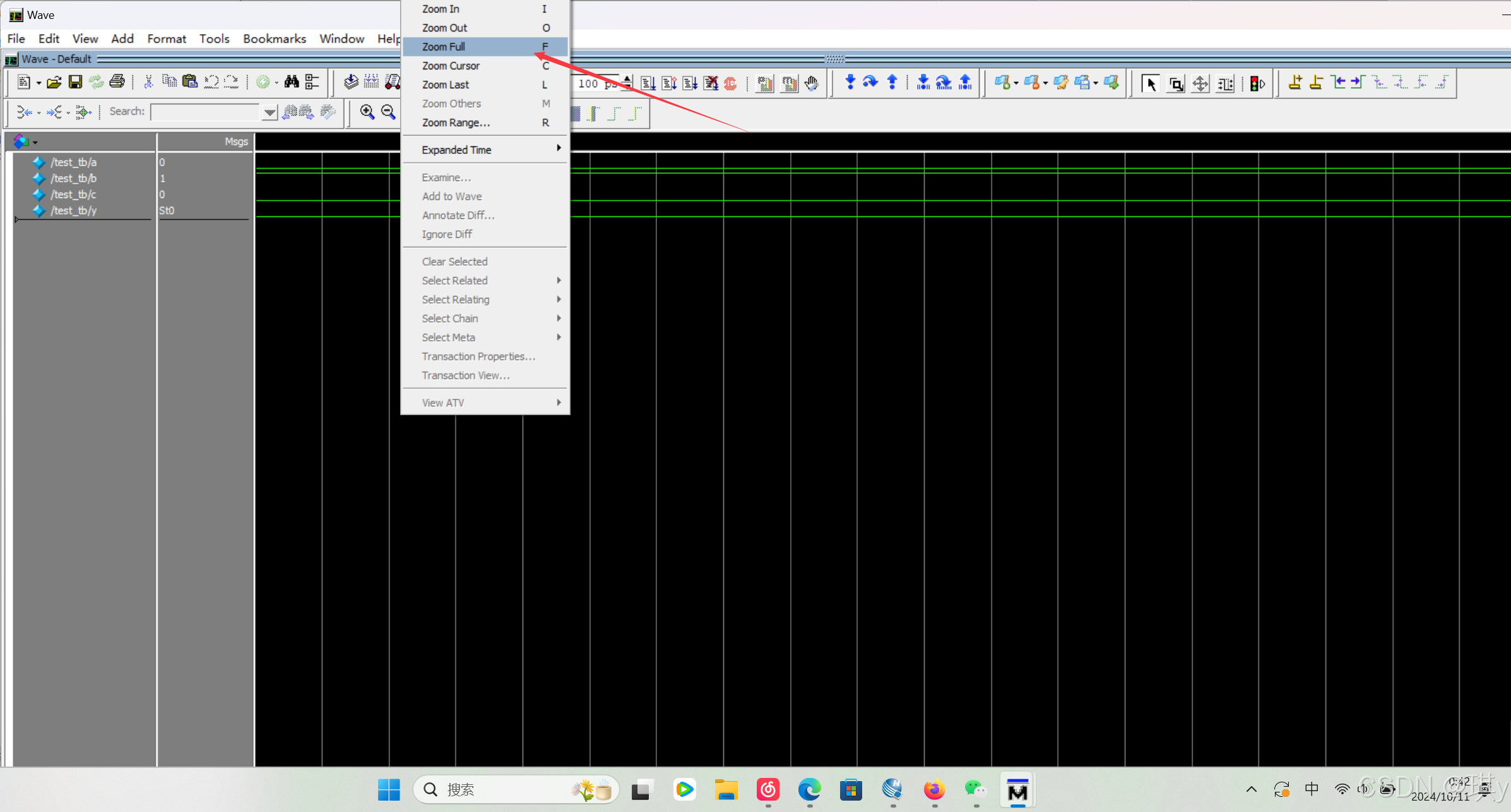Open the Search field dropdown arrow

270,112
